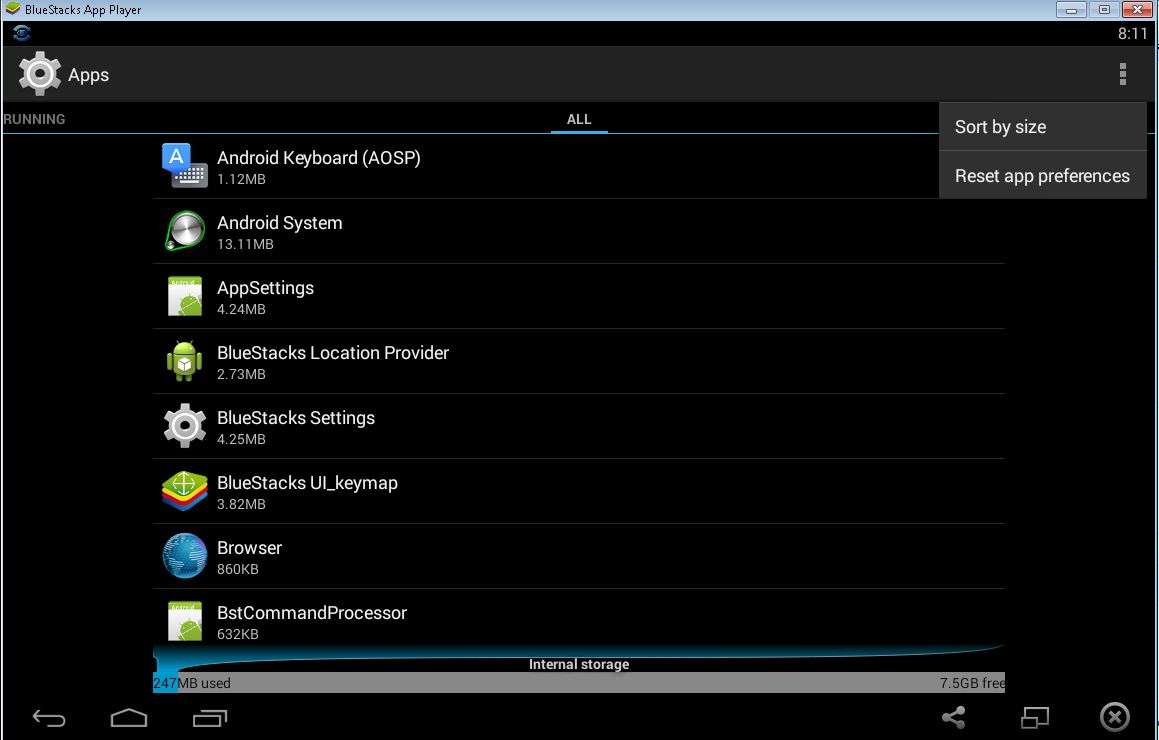Click the 247MB used label

point(192,683)
